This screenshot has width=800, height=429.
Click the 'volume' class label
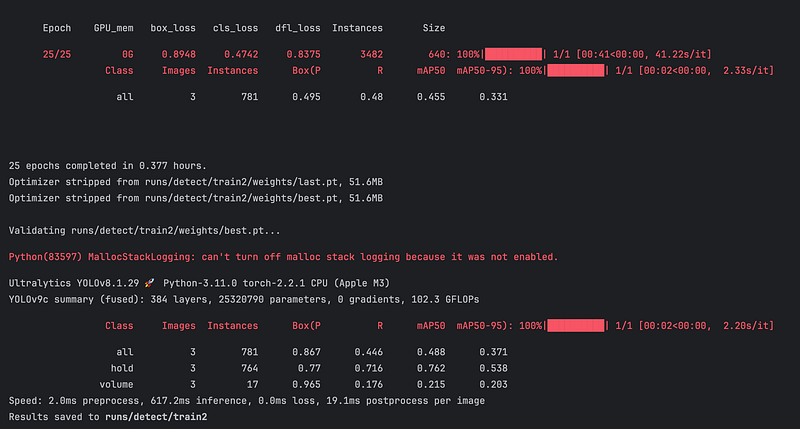[116, 385]
